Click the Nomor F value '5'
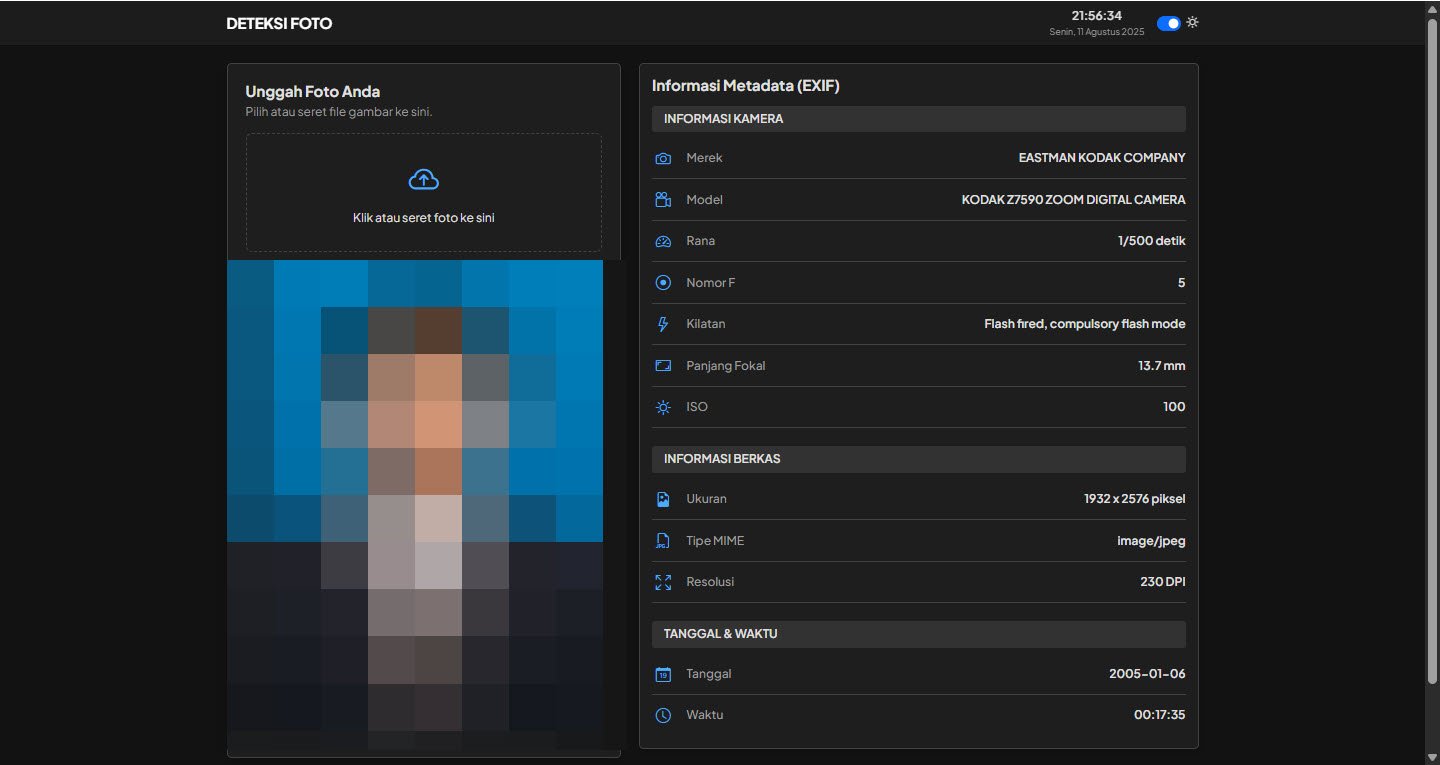Image resolution: width=1440 pixels, height=765 pixels. tap(1181, 283)
